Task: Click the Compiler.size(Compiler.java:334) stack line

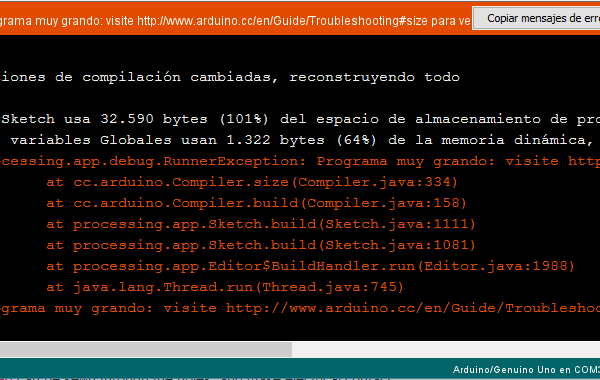Action: point(252,182)
